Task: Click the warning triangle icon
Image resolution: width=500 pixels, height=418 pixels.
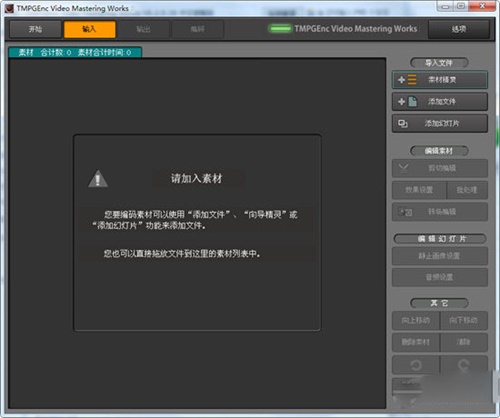Action: tap(98, 179)
